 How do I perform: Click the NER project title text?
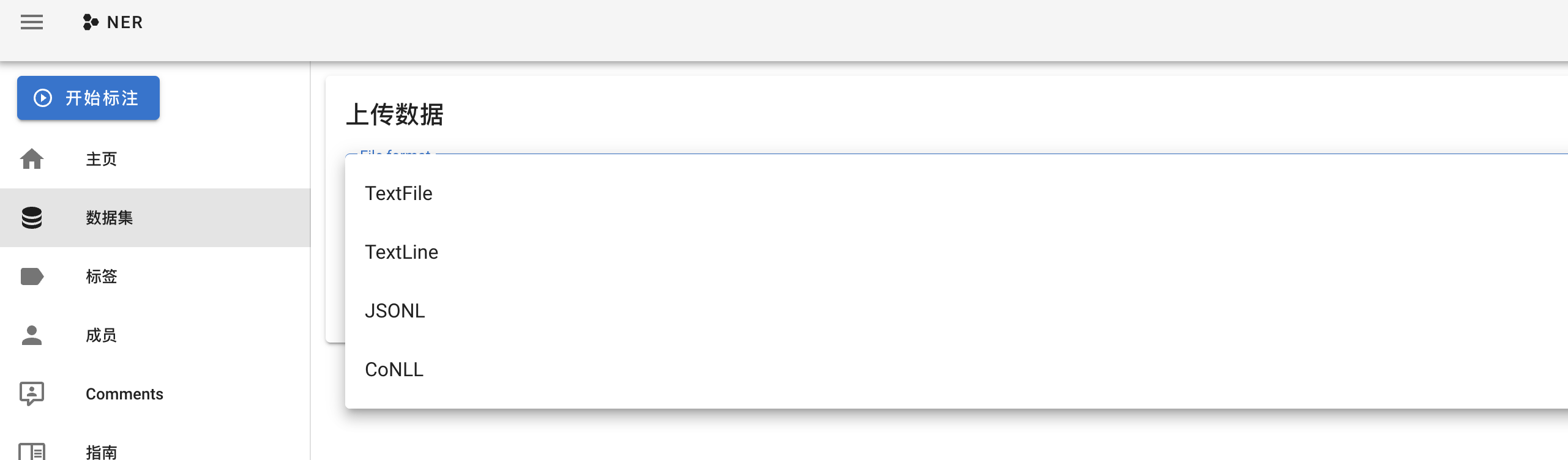click(125, 23)
